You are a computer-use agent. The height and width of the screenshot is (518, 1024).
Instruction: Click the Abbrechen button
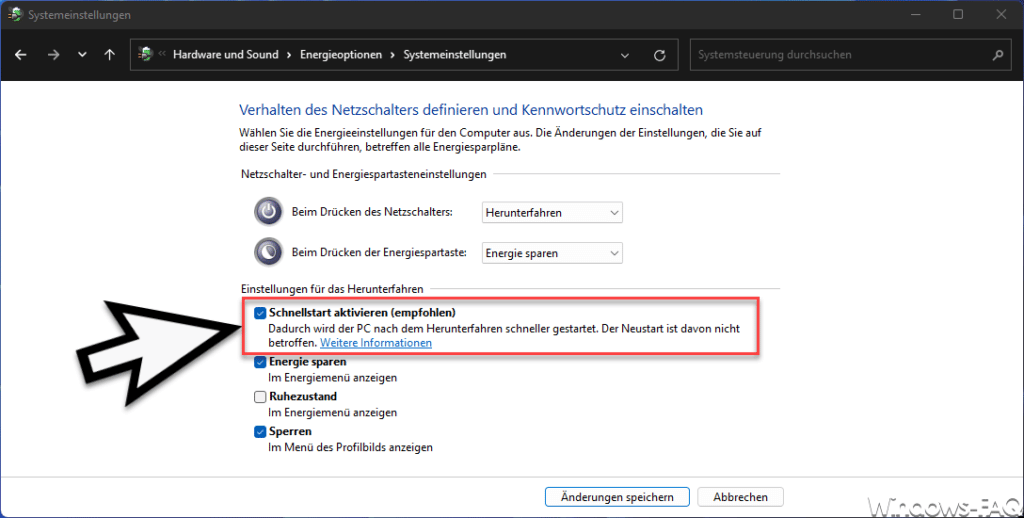click(740, 497)
